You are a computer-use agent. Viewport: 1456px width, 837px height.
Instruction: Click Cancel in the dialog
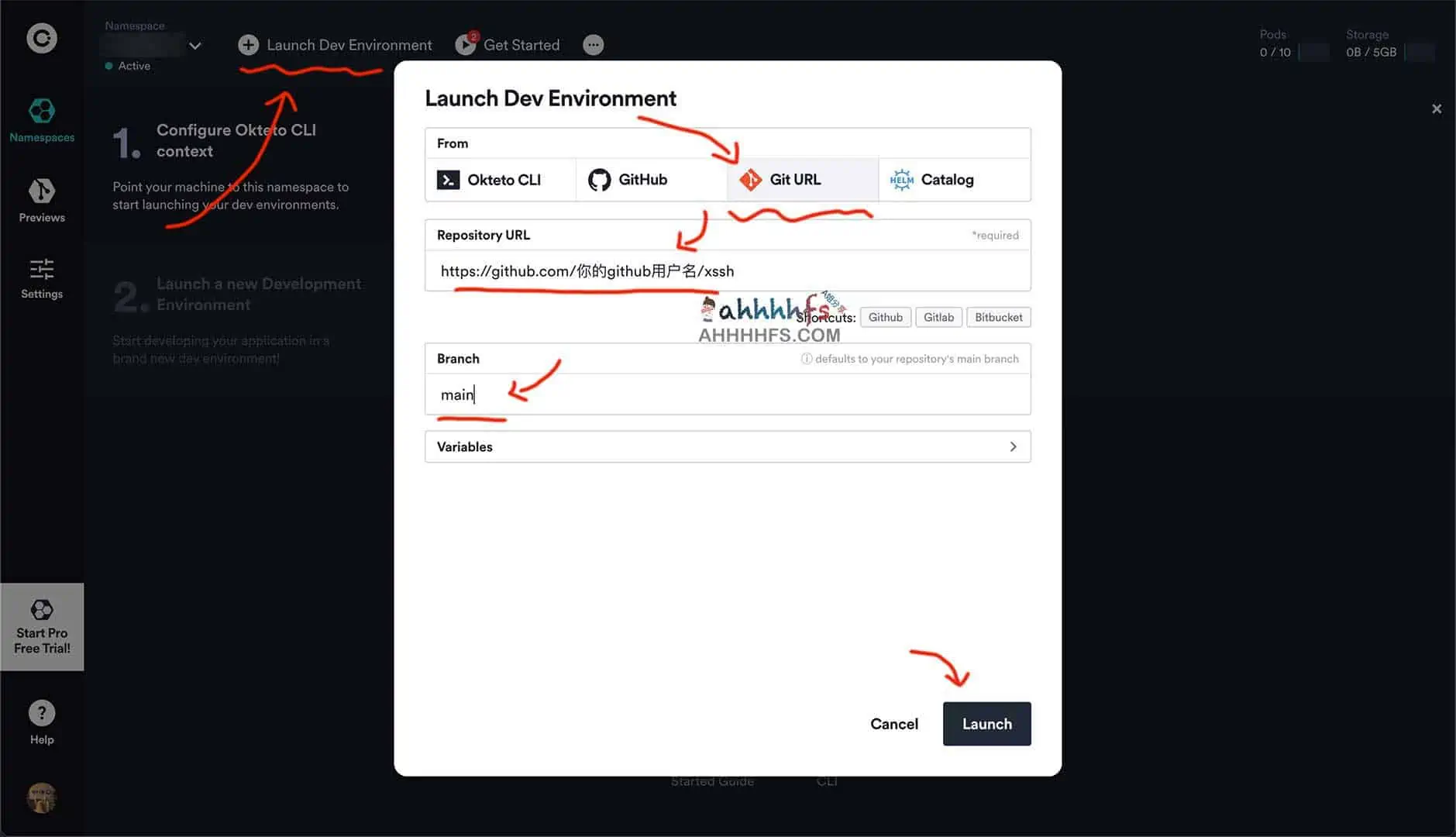click(x=893, y=724)
